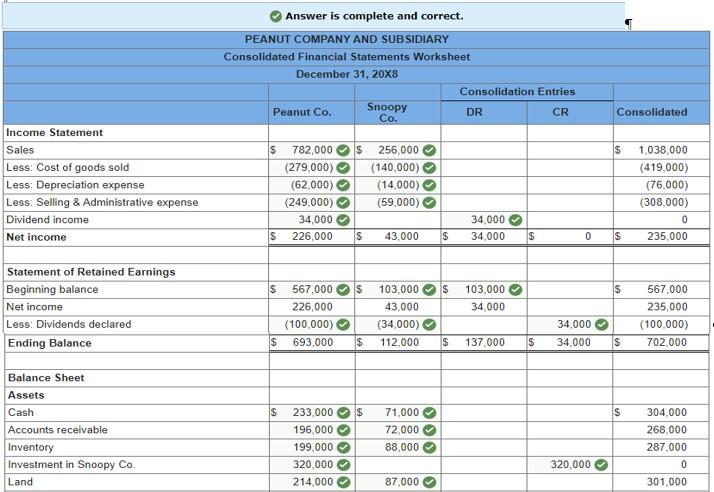Click the Snoopy ending balance 112,000
Image resolution: width=714 pixels, height=492 pixels.
(399, 342)
